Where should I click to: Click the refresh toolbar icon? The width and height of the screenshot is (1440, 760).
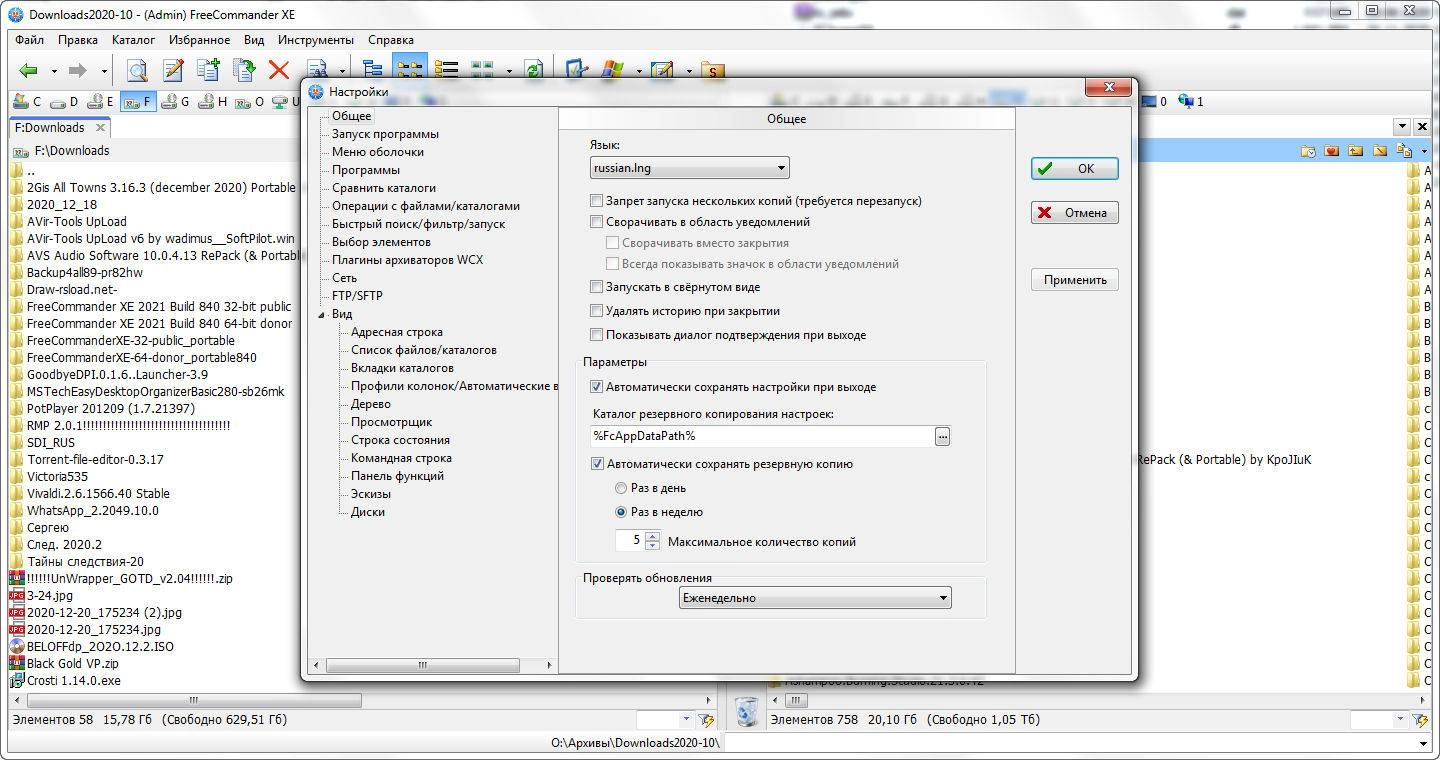click(x=533, y=70)
